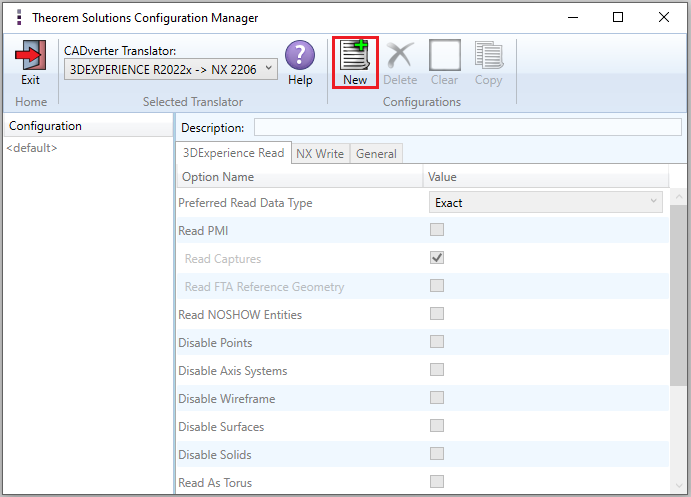Click into the Description text field
This screenshot has width=691, height=497.
(x=468, y=127)
